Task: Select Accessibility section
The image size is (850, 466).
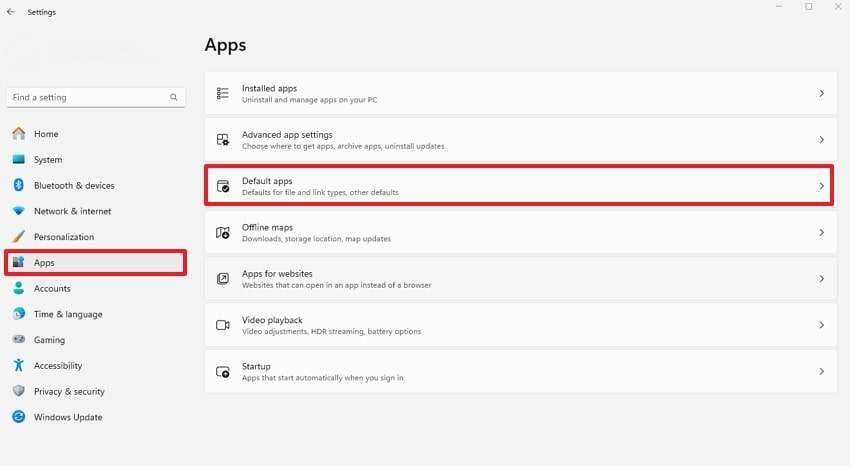Action: point(95,365)
